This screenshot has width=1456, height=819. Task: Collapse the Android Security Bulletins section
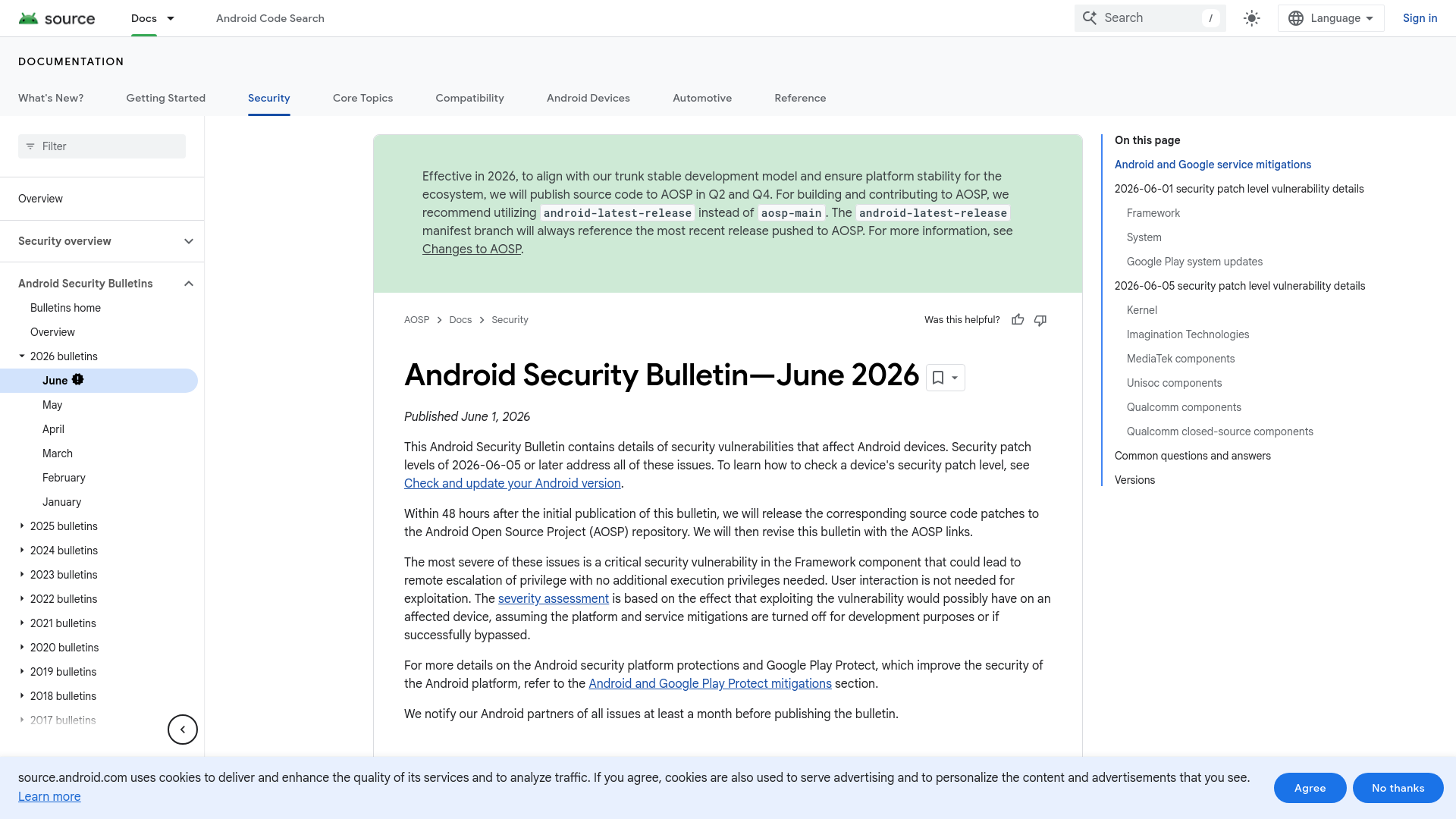click(189, 284)
